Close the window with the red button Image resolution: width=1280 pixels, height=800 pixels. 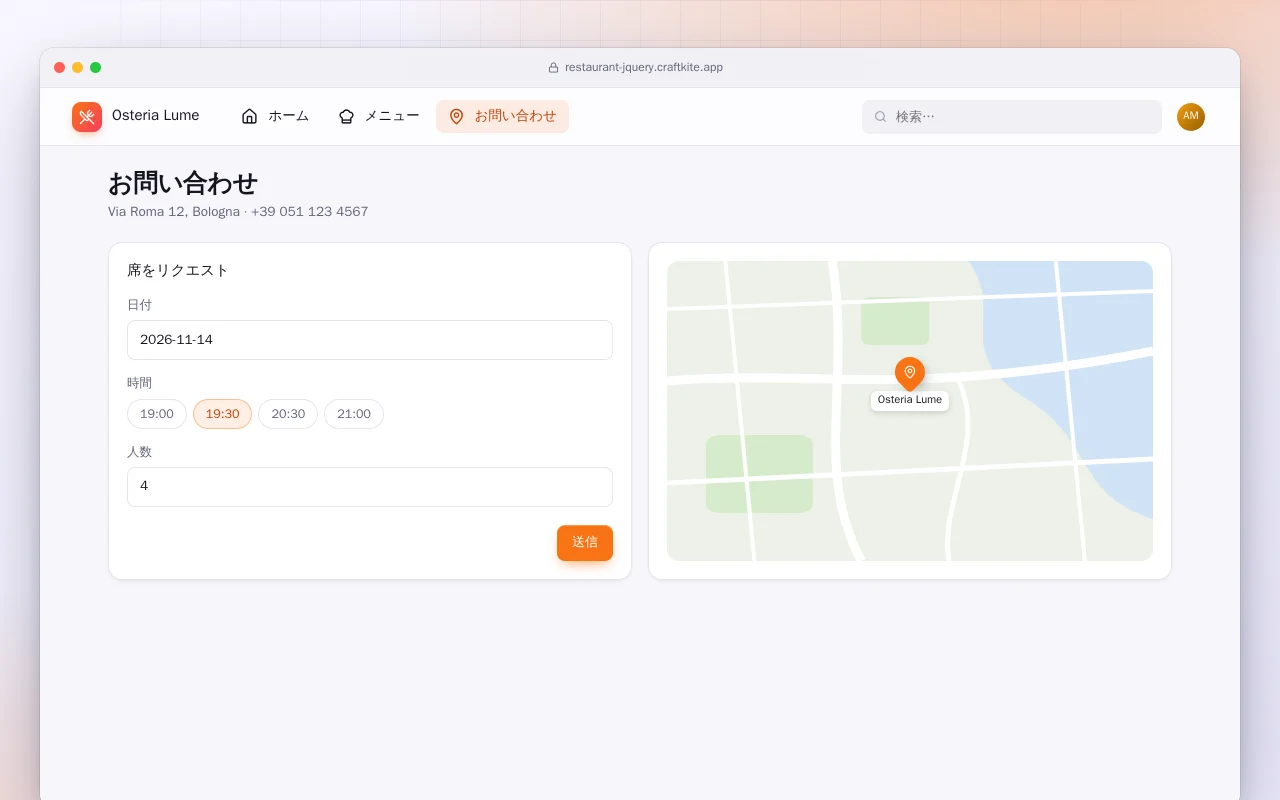coord(60,68)
